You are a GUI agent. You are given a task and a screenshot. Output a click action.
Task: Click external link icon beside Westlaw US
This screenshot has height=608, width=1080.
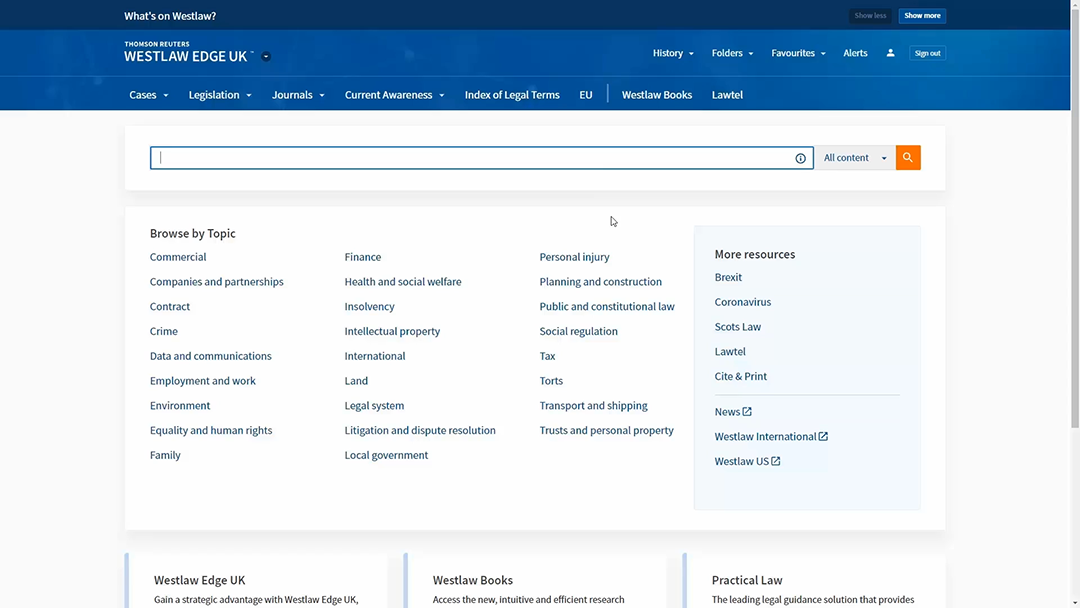coord(776,462)
